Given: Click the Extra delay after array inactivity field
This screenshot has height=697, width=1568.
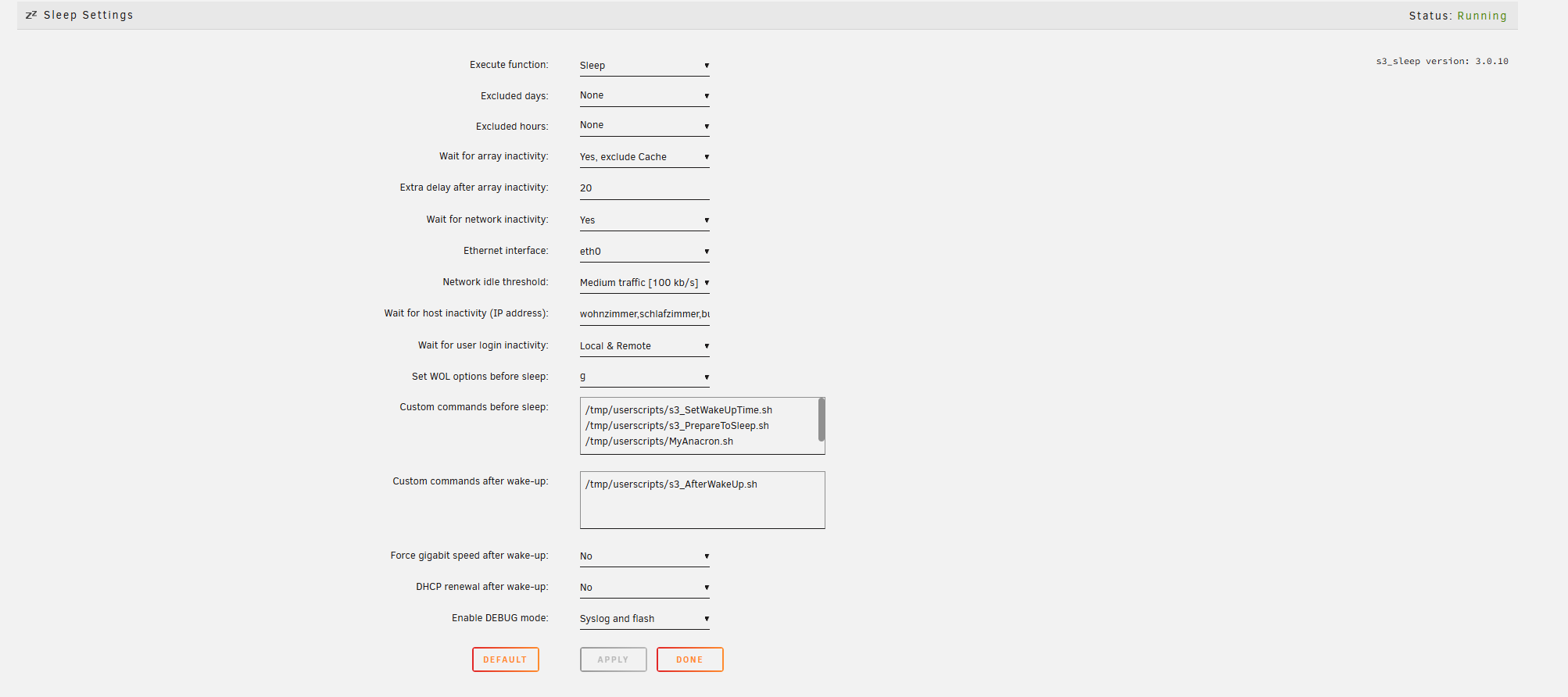Looking at the screenshot, I should pyautogui.click(x=644, y=188).
